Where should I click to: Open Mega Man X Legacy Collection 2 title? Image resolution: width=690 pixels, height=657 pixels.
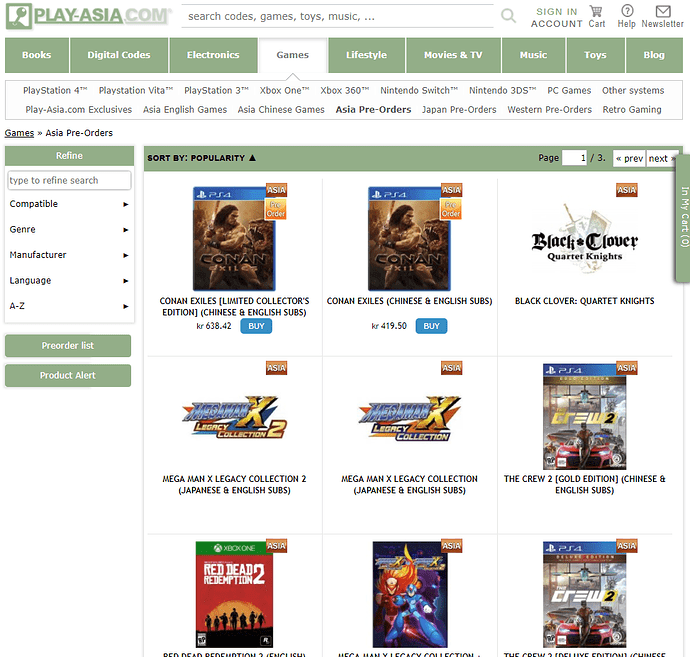(234, 484)
